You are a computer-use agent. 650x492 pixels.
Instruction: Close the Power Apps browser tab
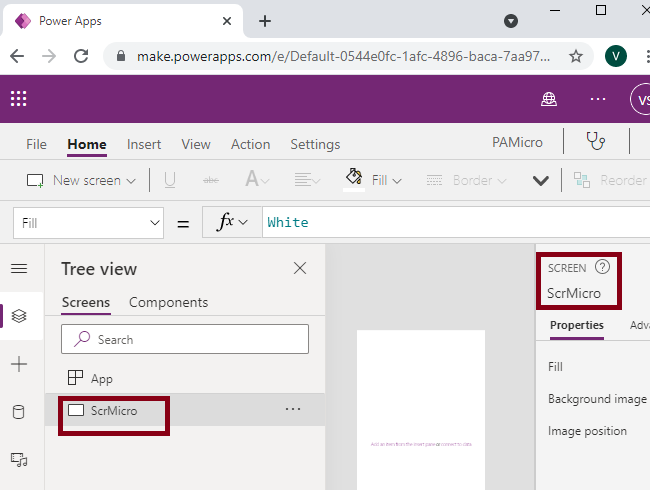227,21
